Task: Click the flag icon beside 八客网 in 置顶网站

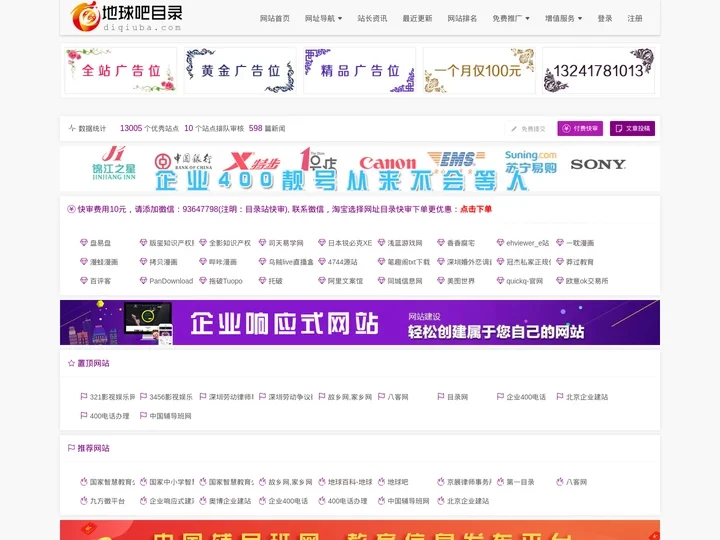Action: (381, 396)
